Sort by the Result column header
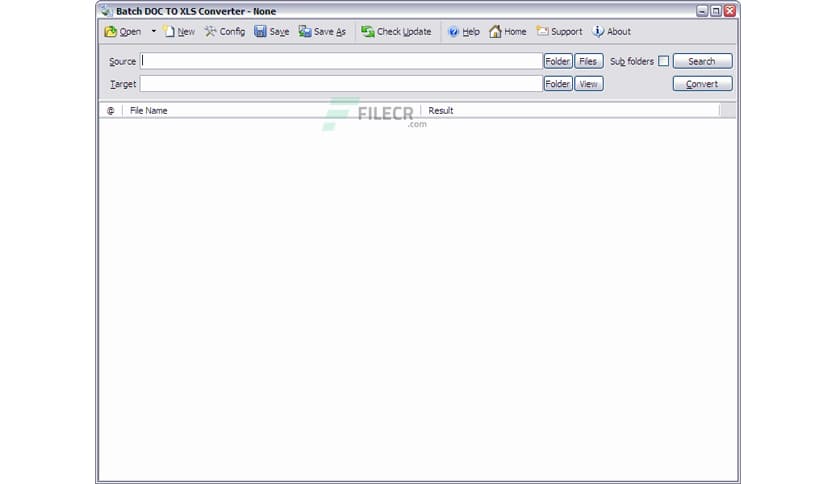This screenshot has height=484, width=836. click(569, 110)
